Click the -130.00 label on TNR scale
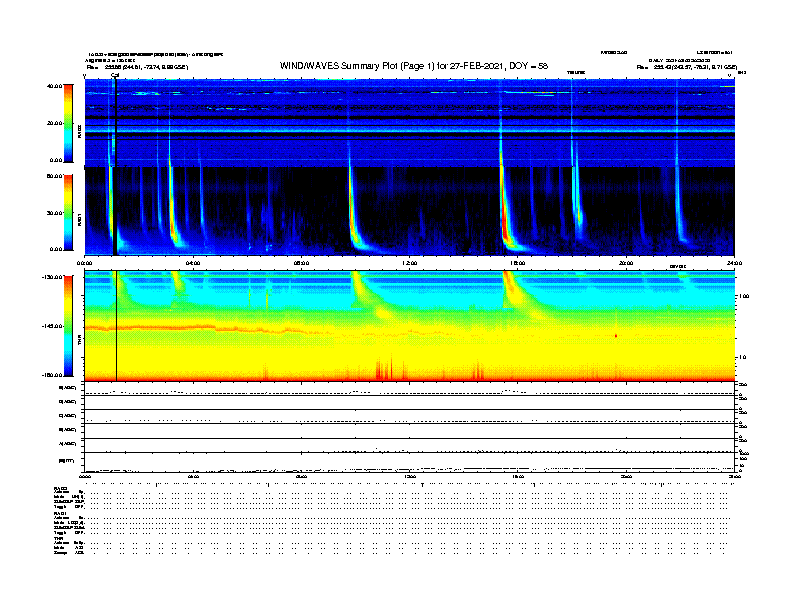The height and width of the screenshot is (612, 792). tap(53, 277)
